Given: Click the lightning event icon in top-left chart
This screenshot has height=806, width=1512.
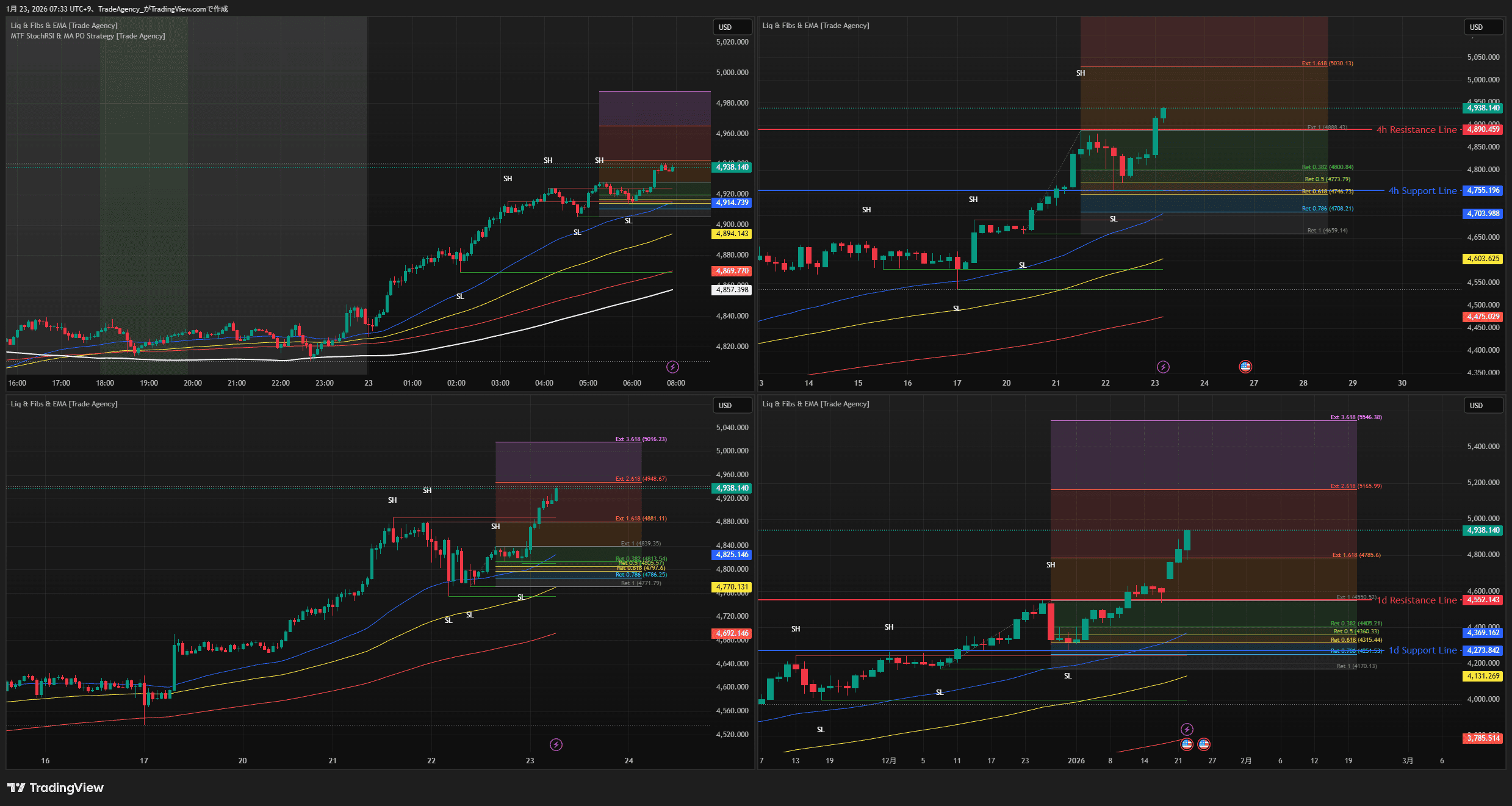Looking at the screenshot, I should point(672,367).
